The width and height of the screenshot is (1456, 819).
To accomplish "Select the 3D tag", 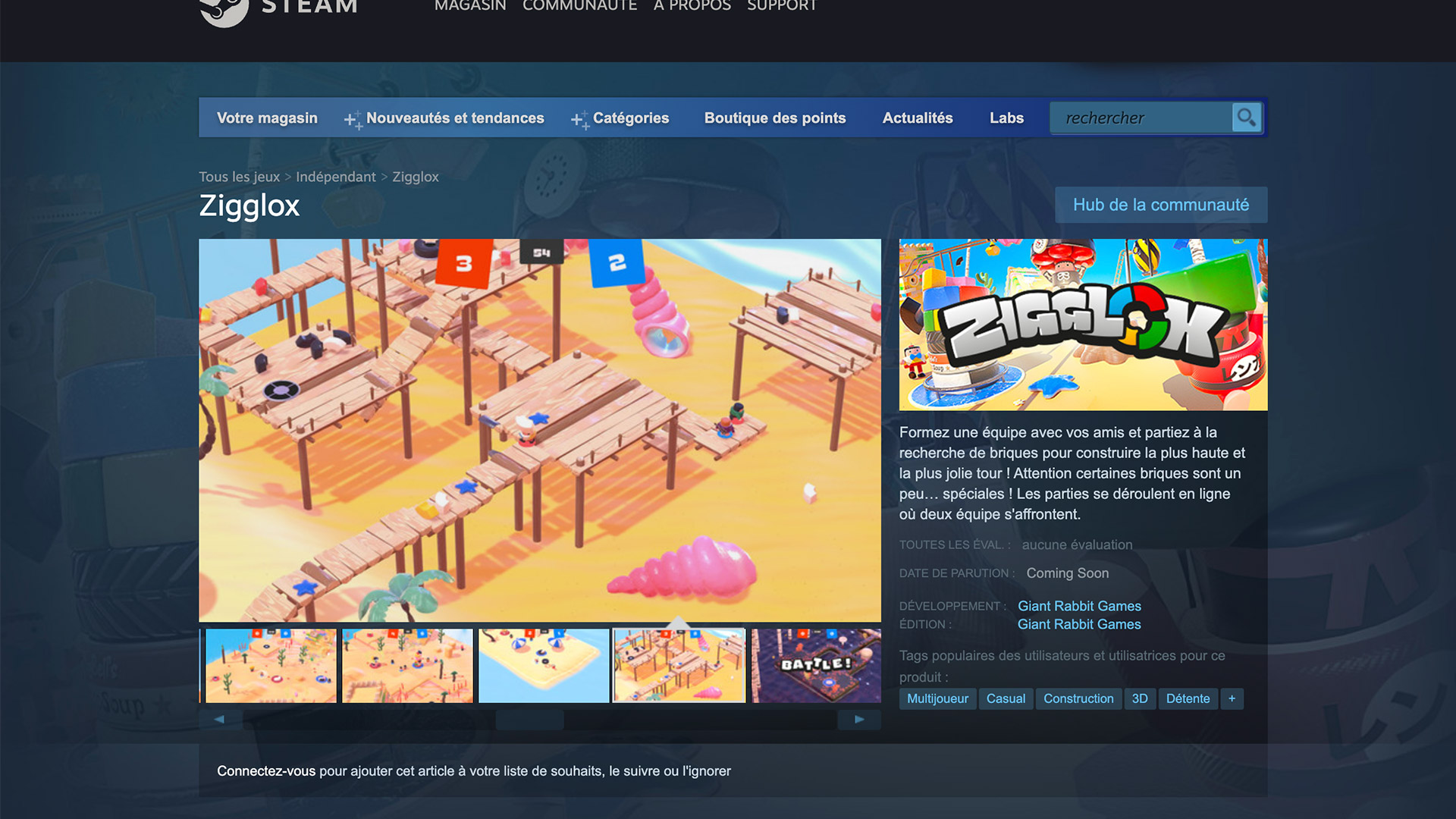I will [1140, 698].
